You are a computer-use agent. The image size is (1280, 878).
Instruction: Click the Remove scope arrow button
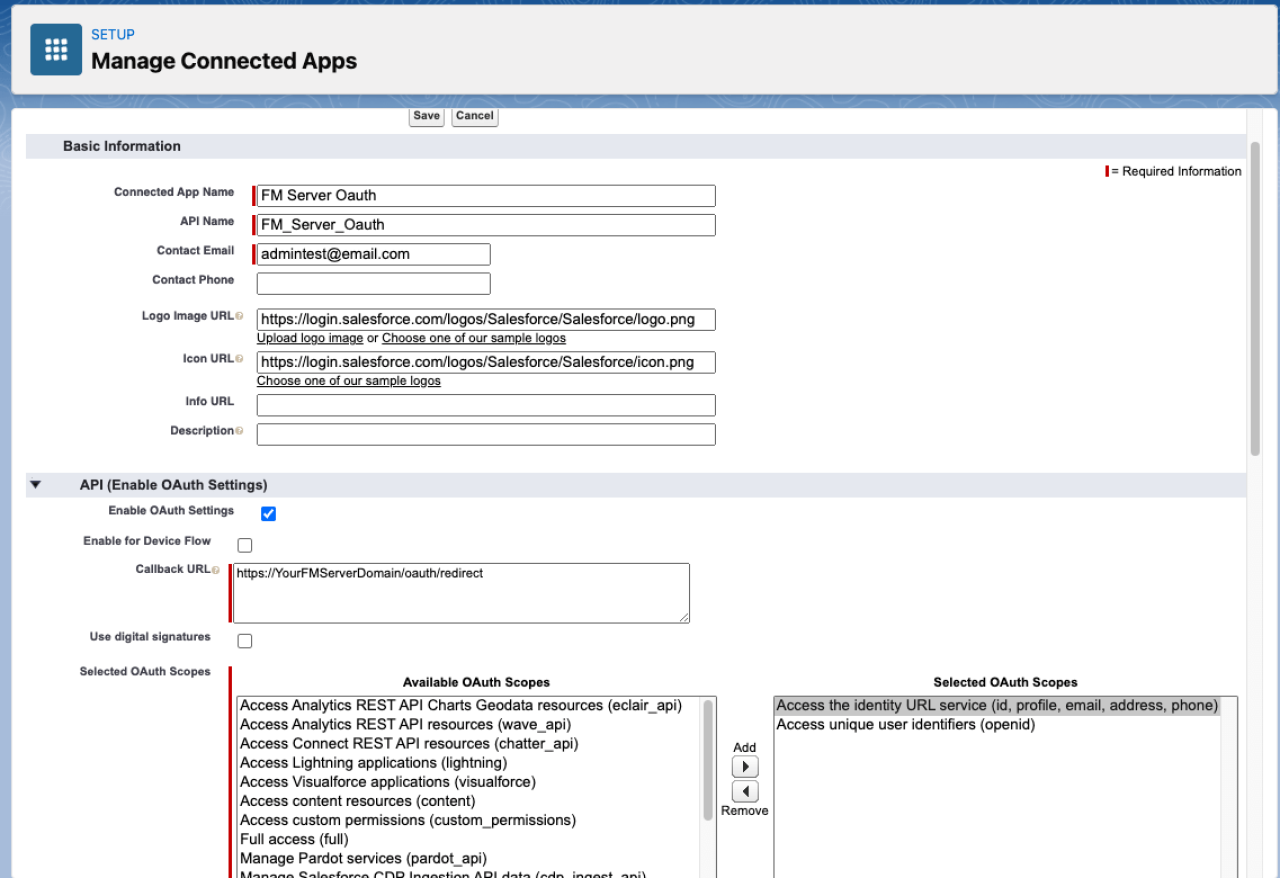745,792
